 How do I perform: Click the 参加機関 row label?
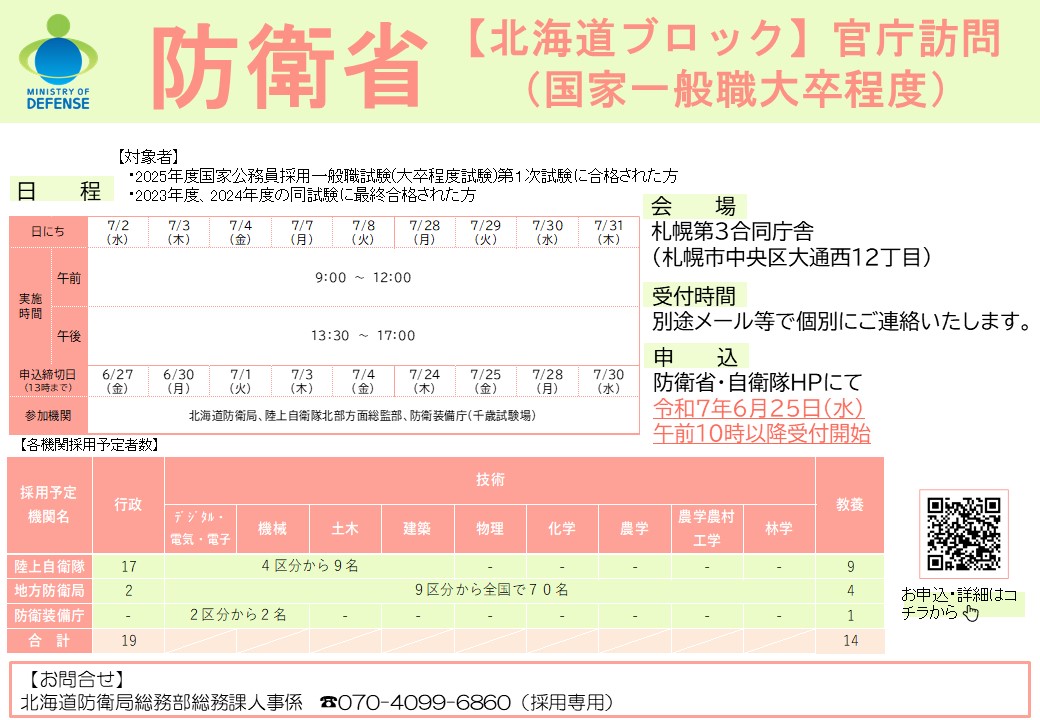point(48,416)
